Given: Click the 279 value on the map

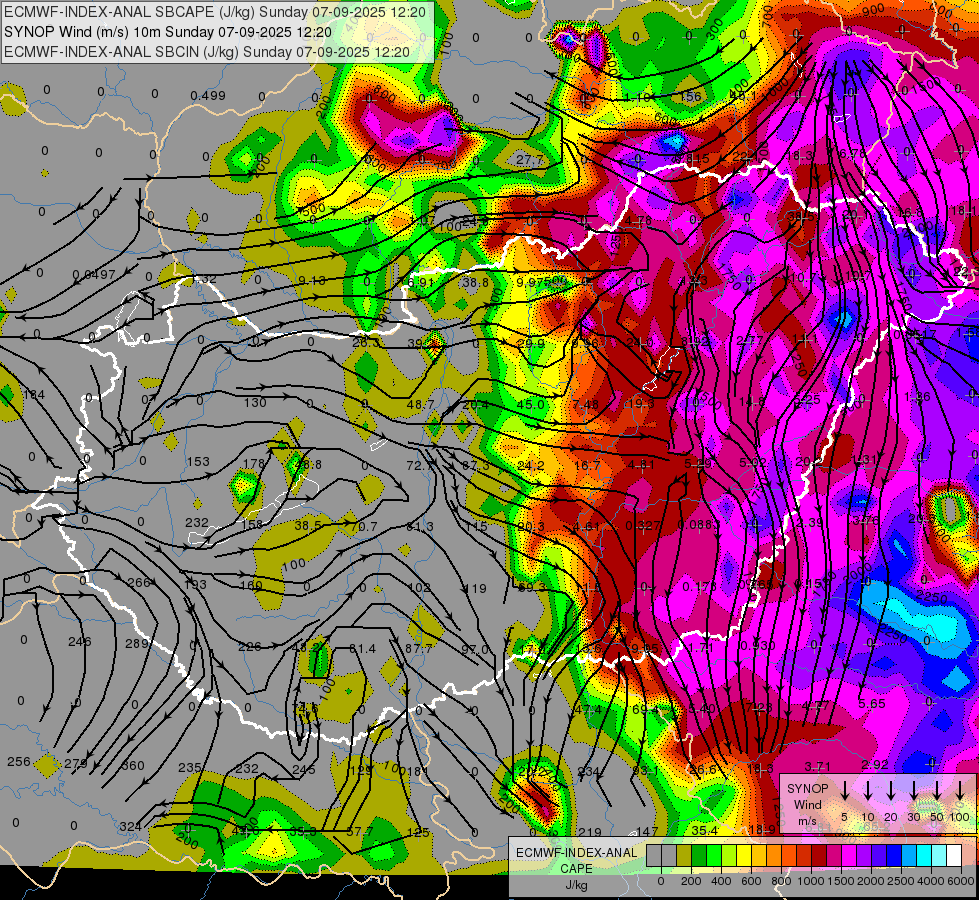Looking at the screenshot, I should [x=76, y=764].
